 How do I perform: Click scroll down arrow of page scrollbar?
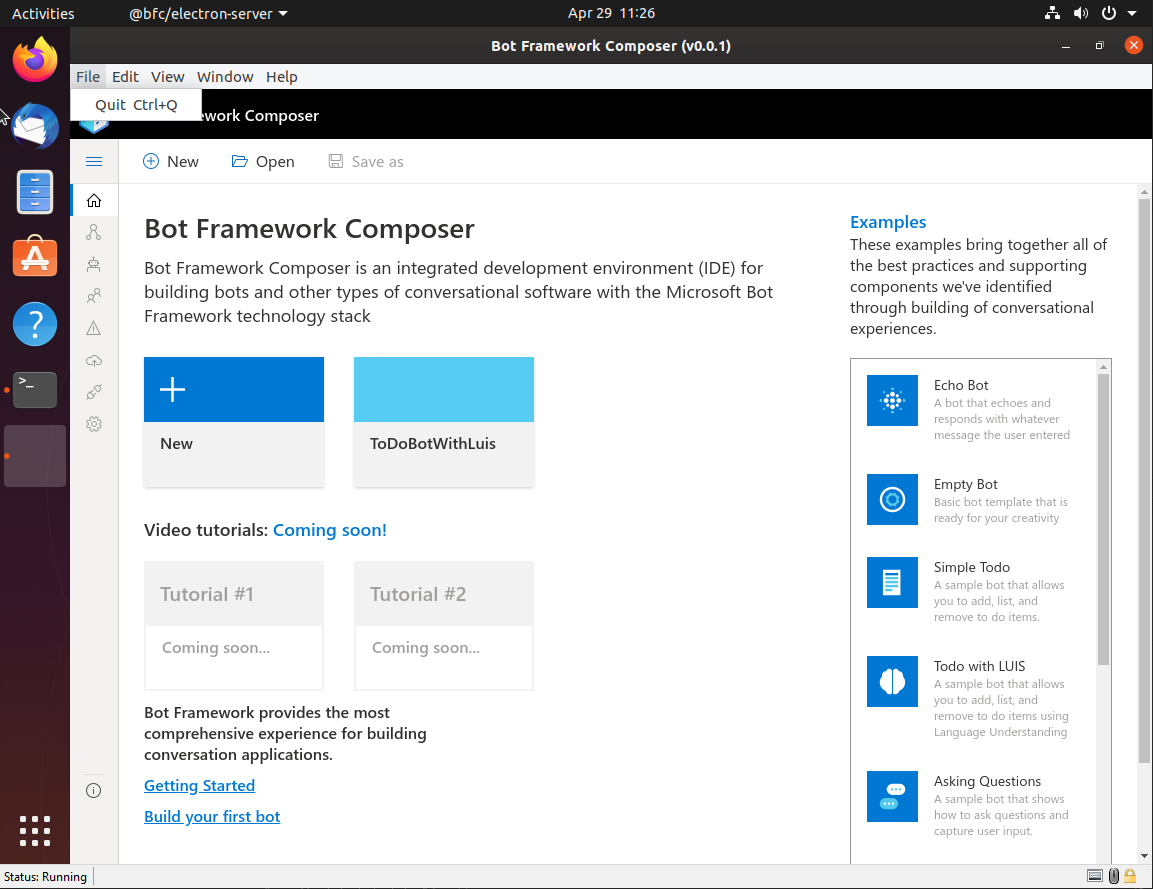pyautogui.click(x=1144, y=856)
